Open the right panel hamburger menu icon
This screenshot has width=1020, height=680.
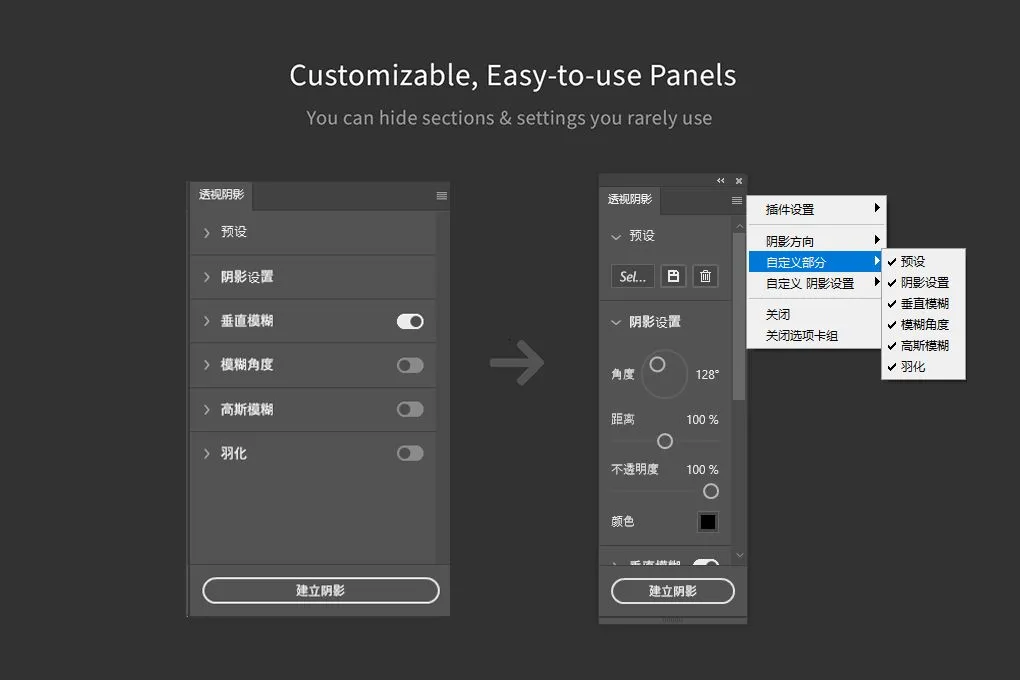[x=737, y=201]
